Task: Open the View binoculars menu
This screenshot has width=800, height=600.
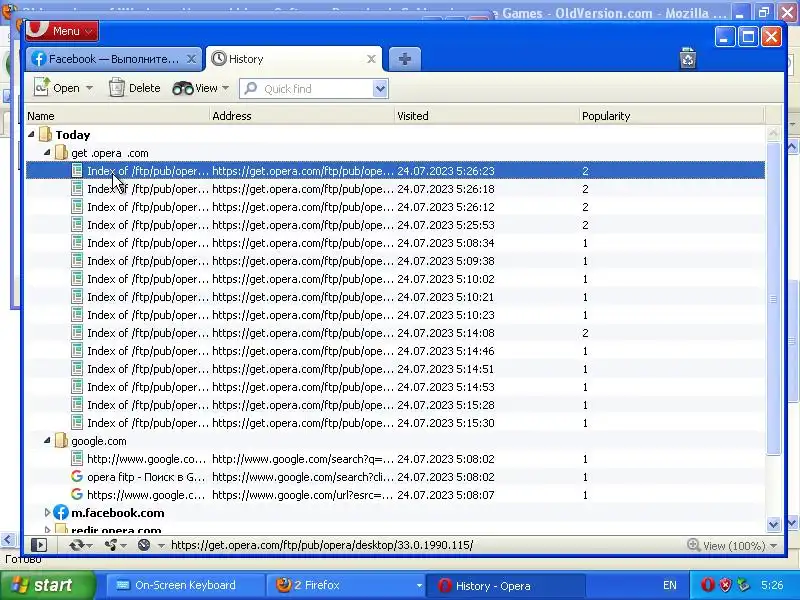Action: tap(201, 88)
